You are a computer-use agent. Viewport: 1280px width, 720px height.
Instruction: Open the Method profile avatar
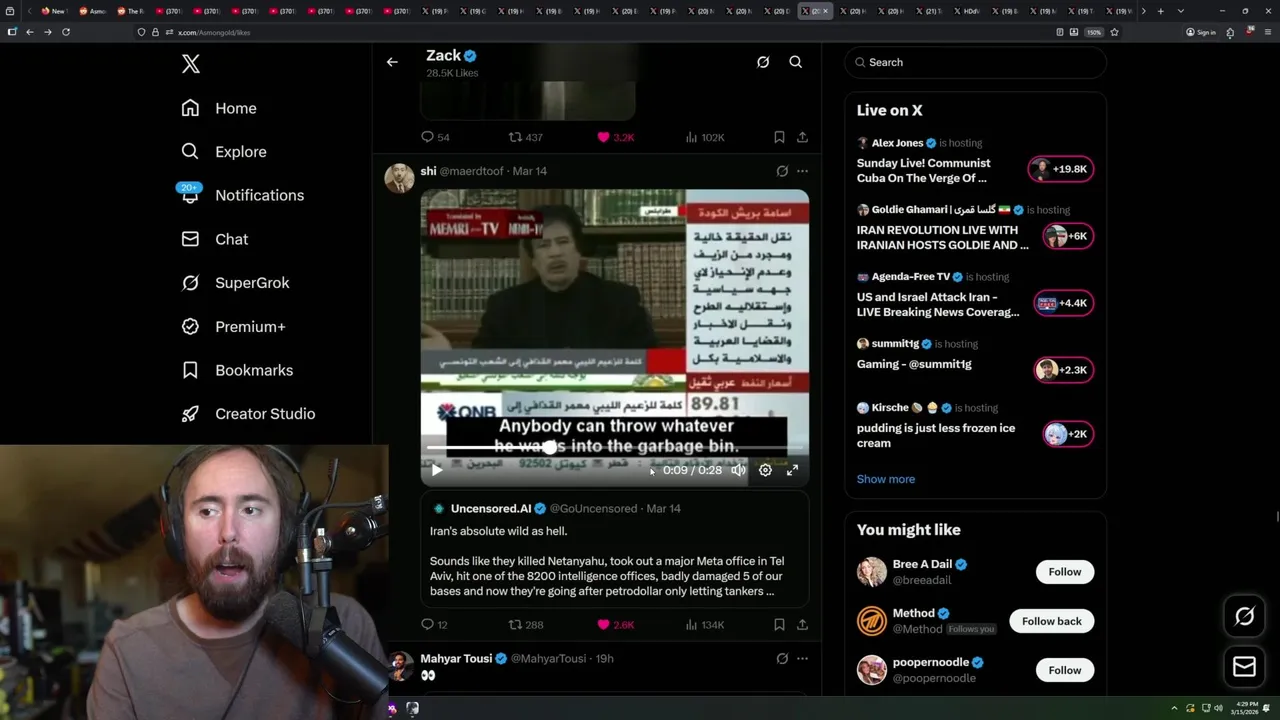(872, 621)
